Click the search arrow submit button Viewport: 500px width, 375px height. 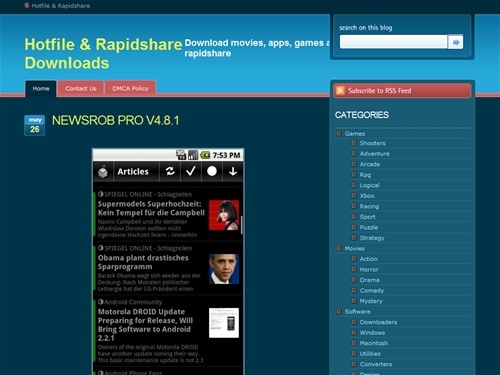tap(455, 42)
